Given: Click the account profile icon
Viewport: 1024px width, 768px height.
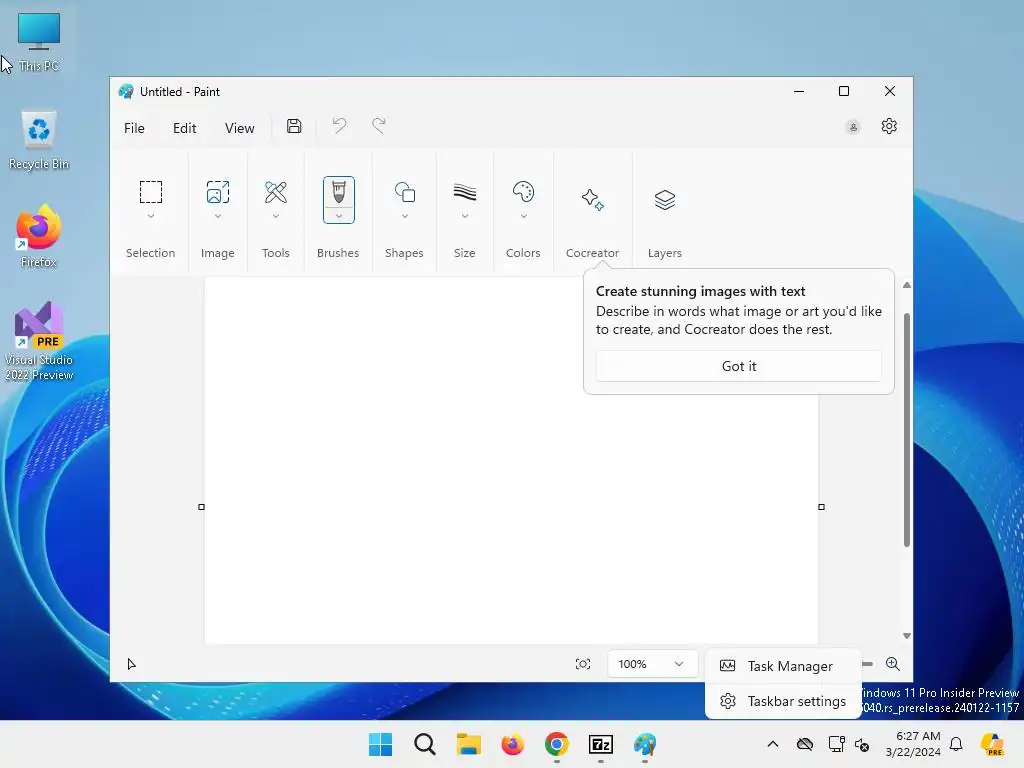Looking at the screenshot, I should click(x=853, y=127).
